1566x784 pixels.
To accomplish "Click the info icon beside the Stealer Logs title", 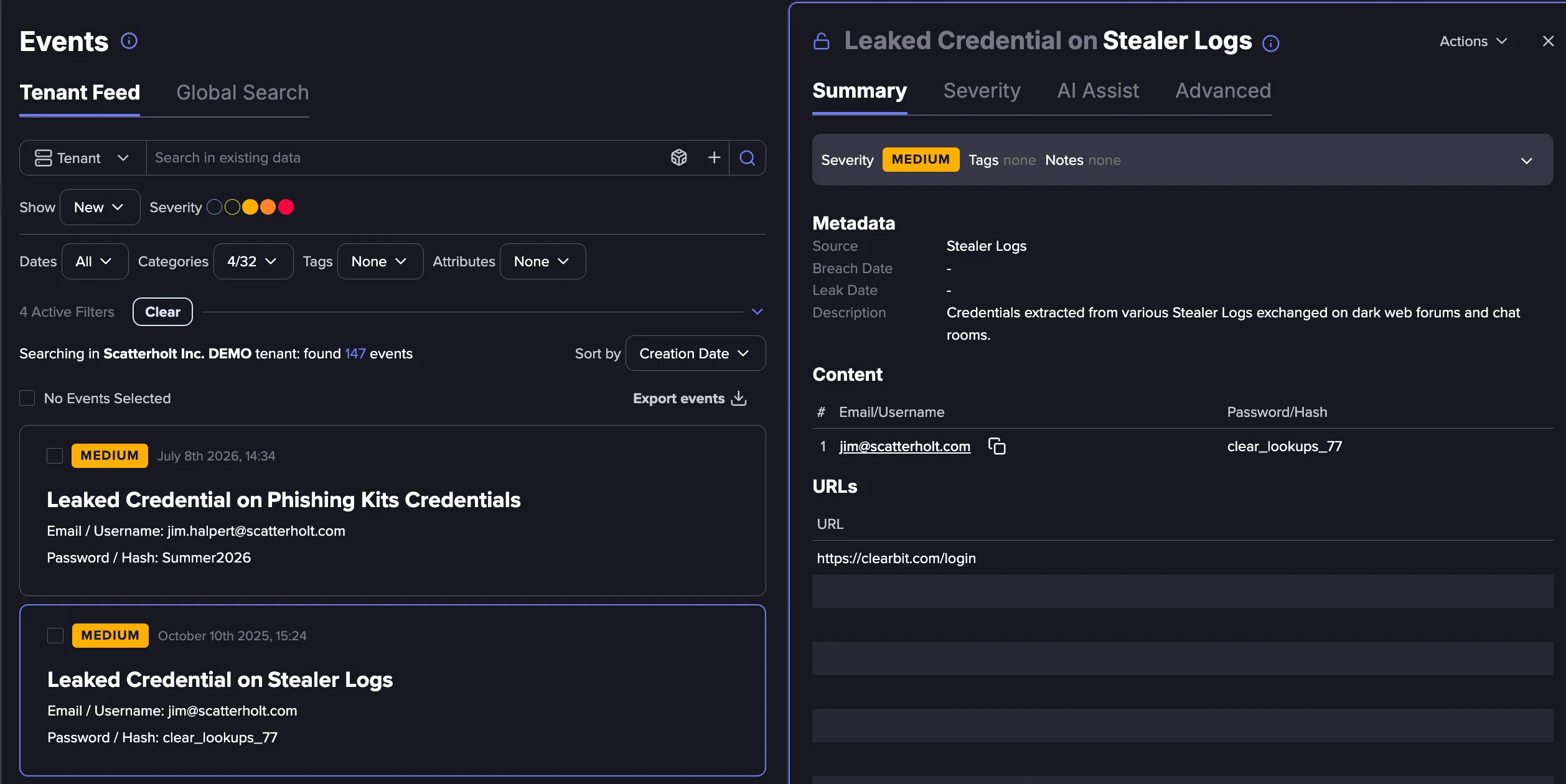I will [x=1270, y=42].
